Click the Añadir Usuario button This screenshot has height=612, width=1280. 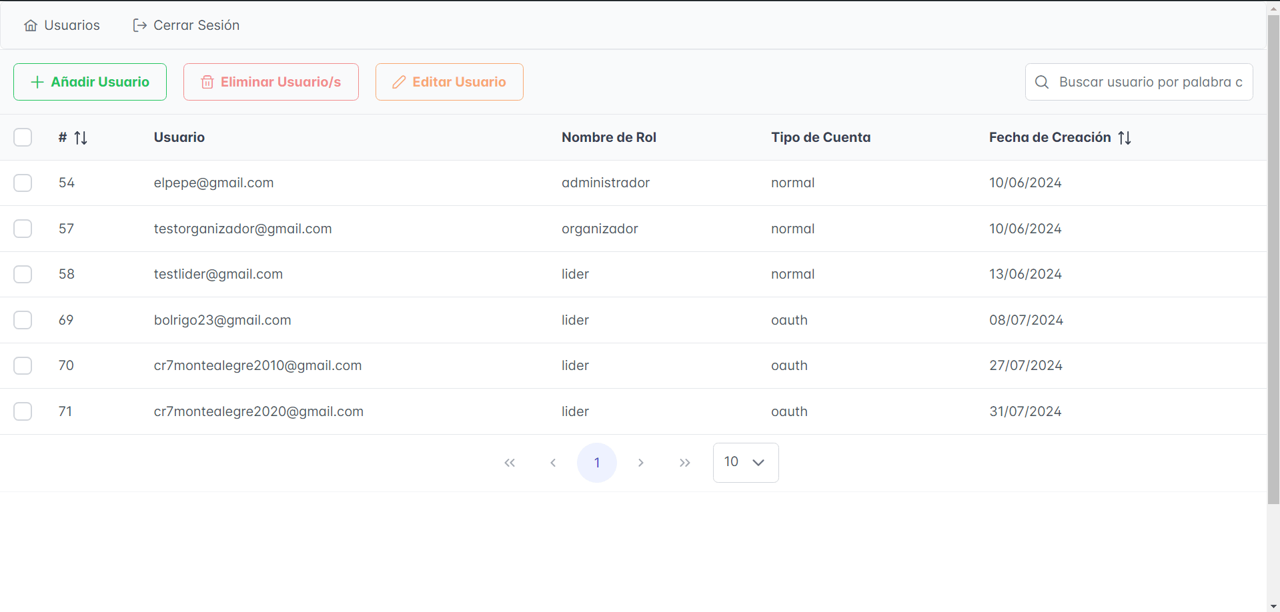pyautogui.click(x=90, y=82)
